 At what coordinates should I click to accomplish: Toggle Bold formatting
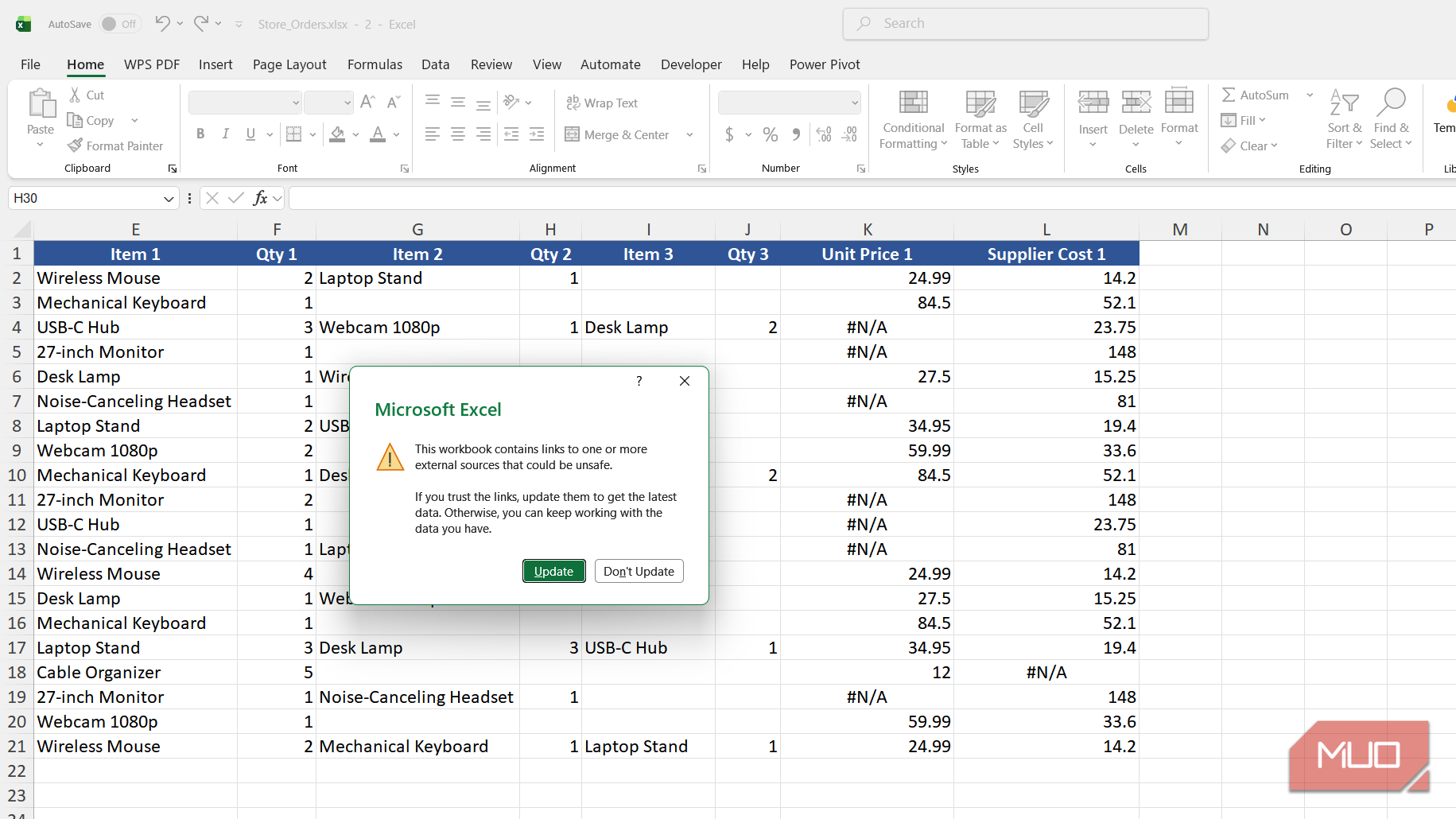tap(200, 134)
